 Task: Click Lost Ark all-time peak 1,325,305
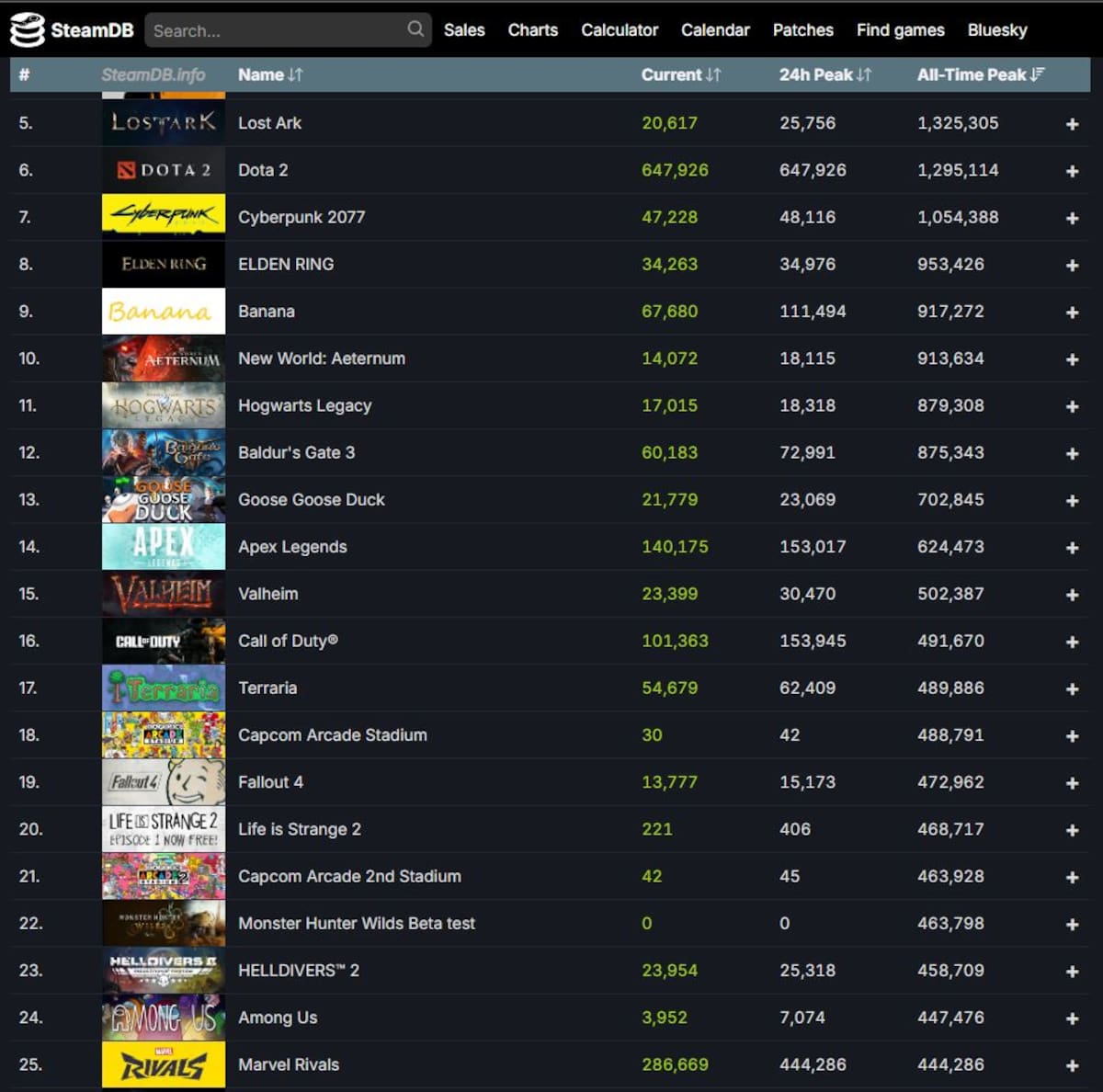point(958,123)
